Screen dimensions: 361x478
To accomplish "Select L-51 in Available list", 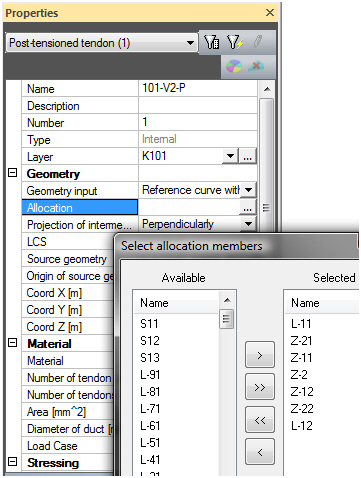I will [150, 443].
